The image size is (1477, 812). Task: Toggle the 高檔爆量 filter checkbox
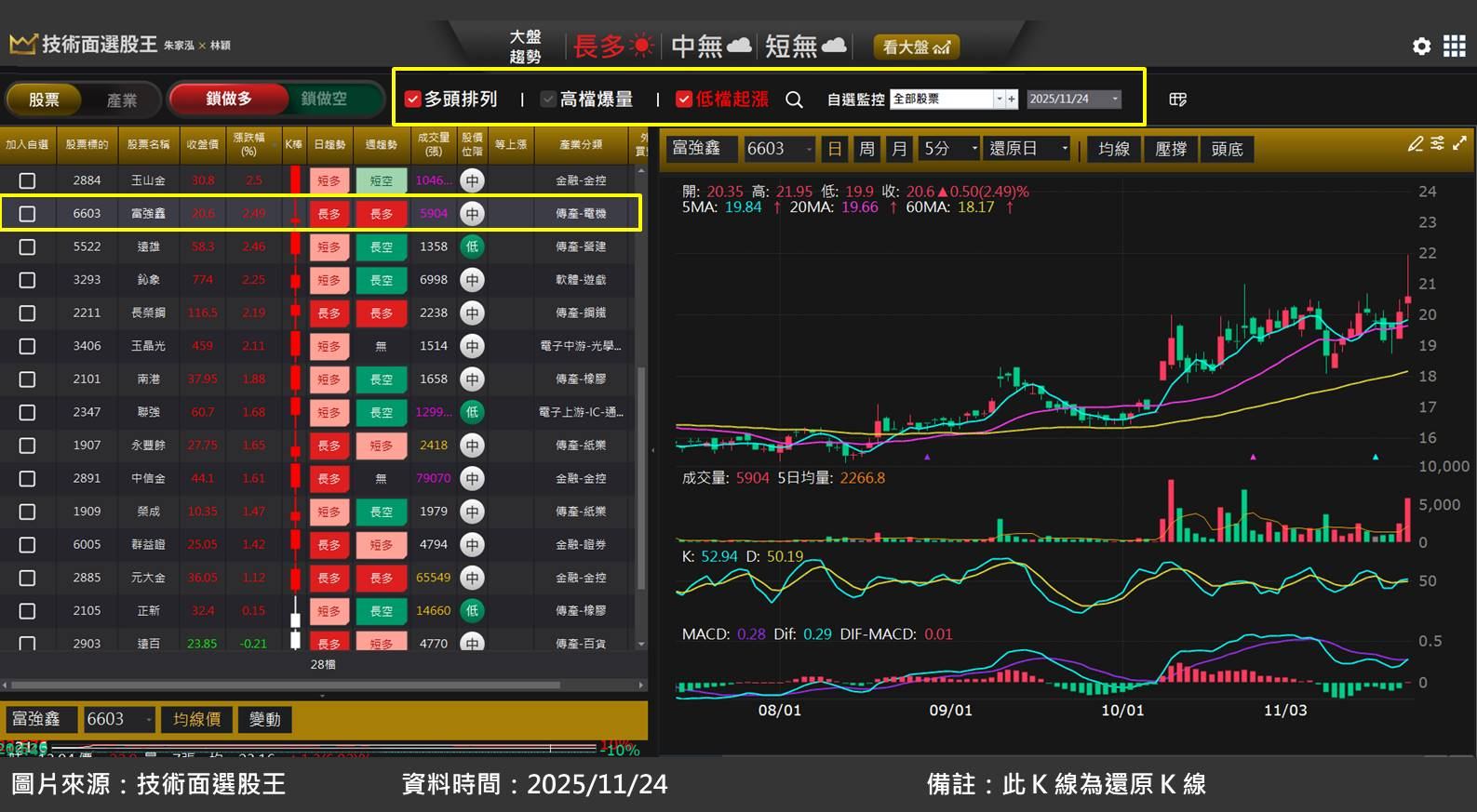tap(548, 99)
